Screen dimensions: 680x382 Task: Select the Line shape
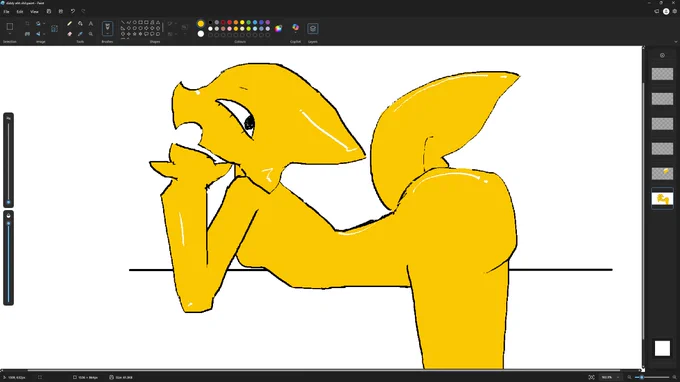[x=123, y=22]
